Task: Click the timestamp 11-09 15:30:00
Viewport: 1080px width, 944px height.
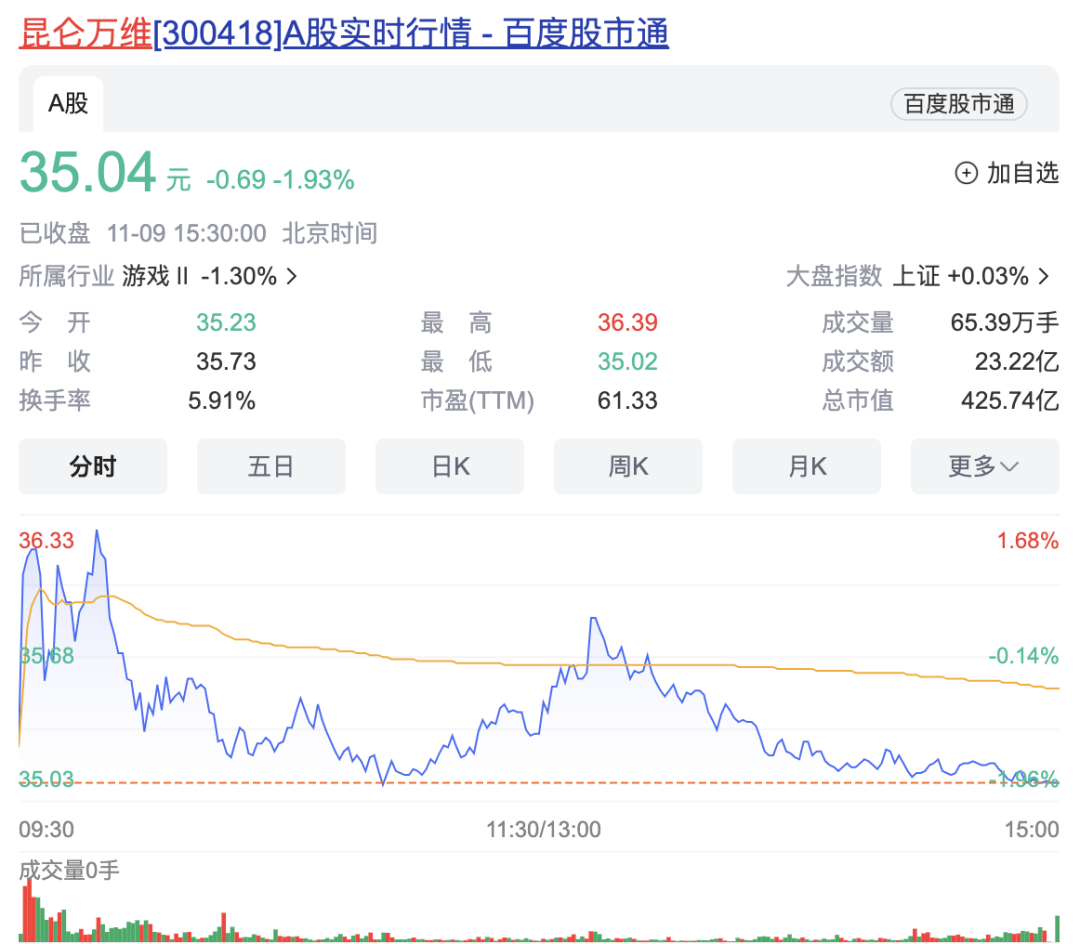Action: (187, 233)
